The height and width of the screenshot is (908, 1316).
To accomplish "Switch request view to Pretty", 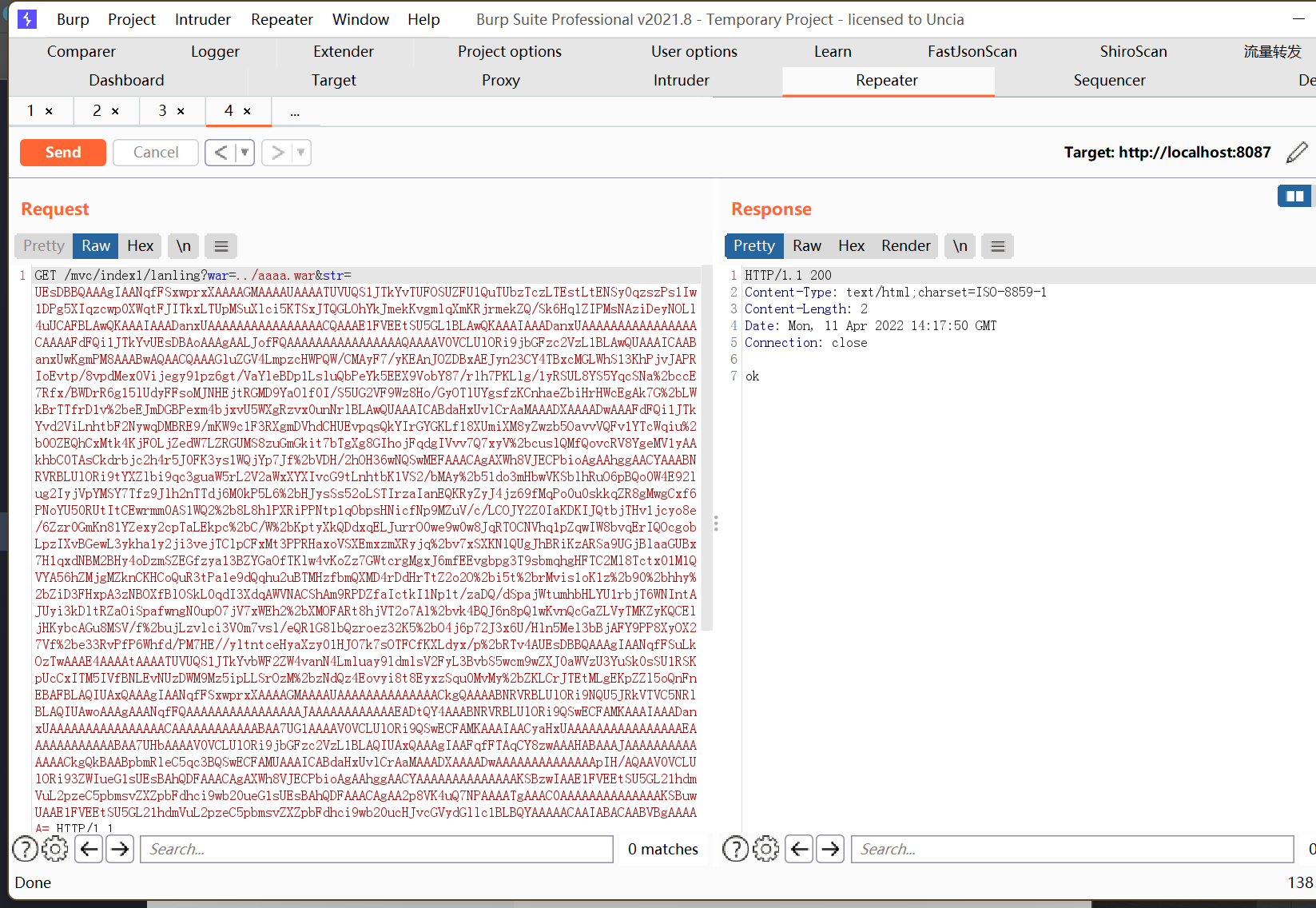I will 44,245.
